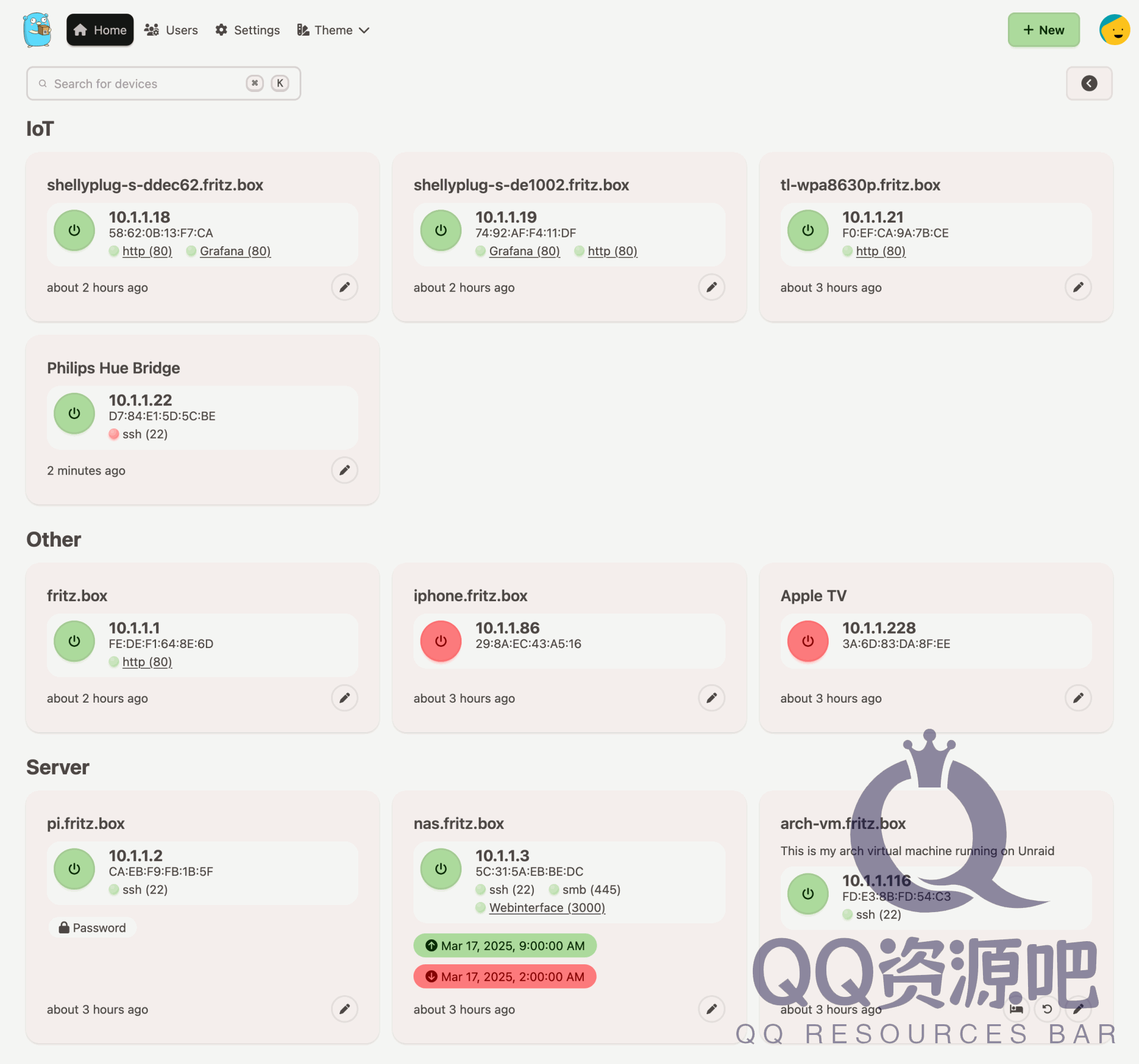Click the '2 minutes ago' timestamp
This screenshot has width=1139, height=1064.
point(86,471)
